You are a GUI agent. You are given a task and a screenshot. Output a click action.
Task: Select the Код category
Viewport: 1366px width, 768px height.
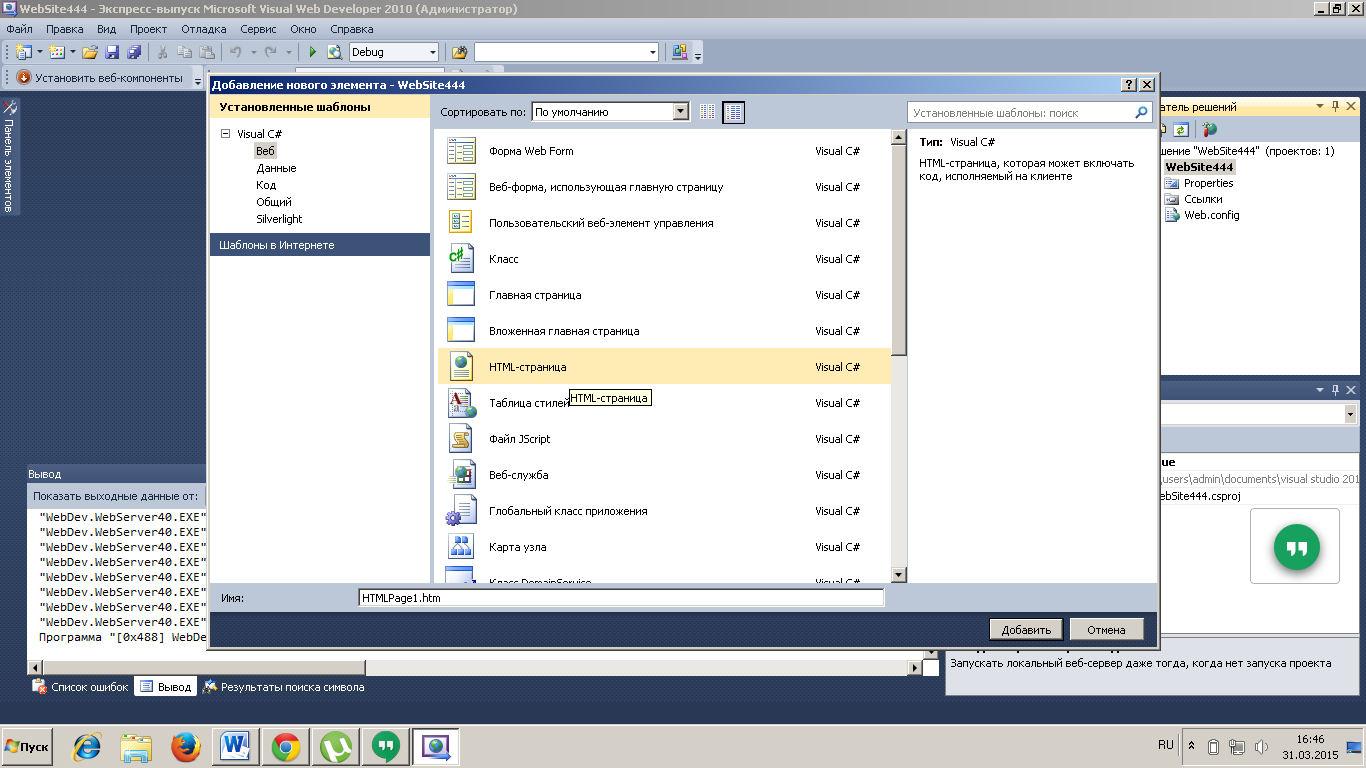[266, 185]
